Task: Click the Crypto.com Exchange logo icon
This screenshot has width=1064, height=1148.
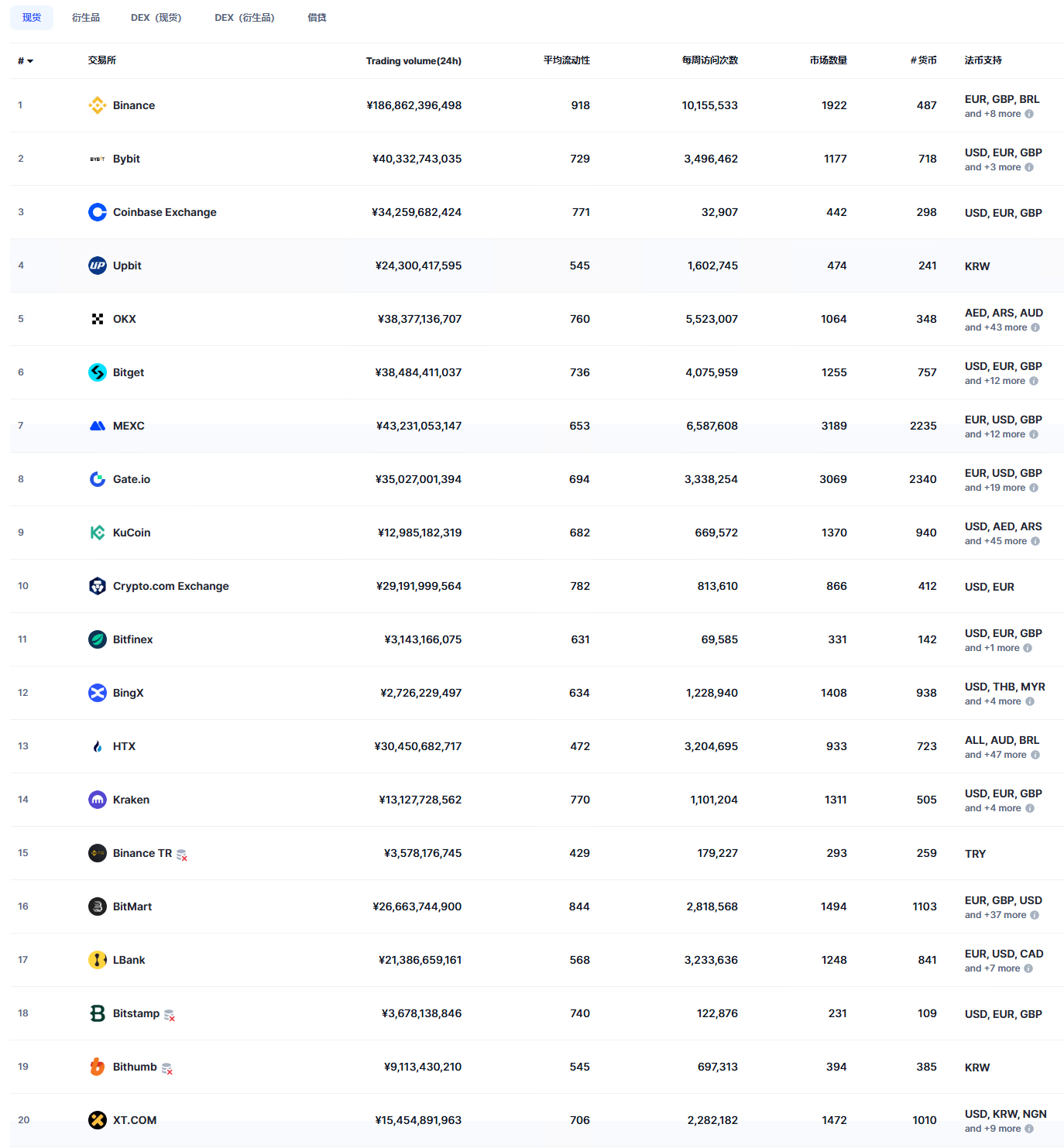Action: pos(98,586)
